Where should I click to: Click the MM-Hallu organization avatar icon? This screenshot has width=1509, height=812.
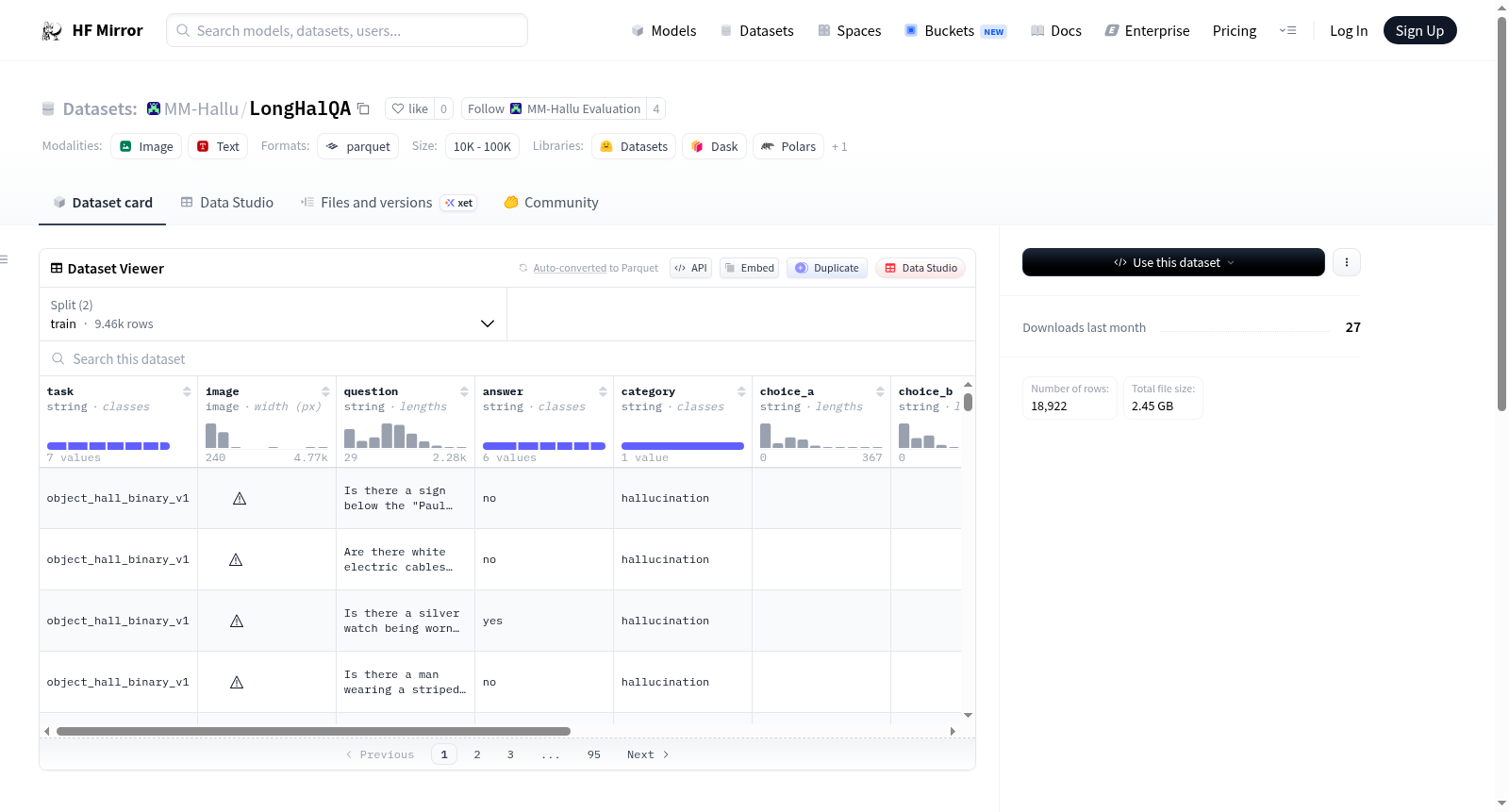pyautogui.click(x=154, y=108)
